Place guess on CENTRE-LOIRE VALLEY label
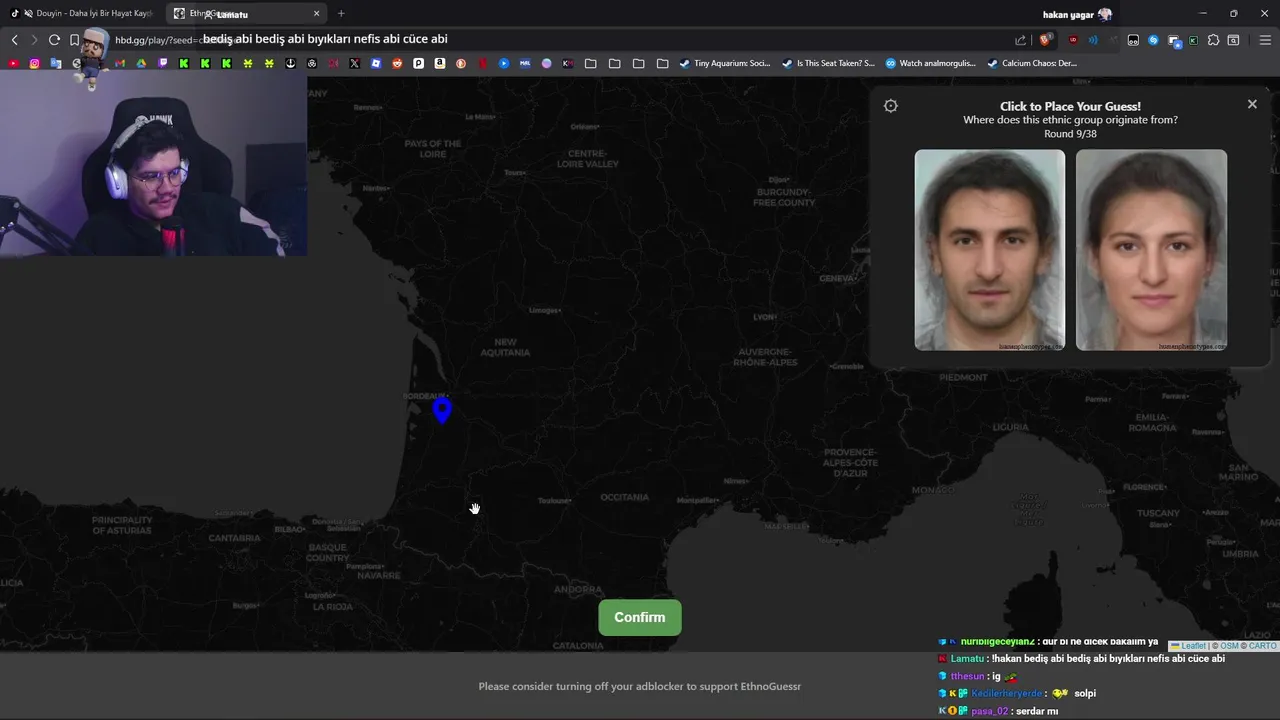 pos(588,158)
